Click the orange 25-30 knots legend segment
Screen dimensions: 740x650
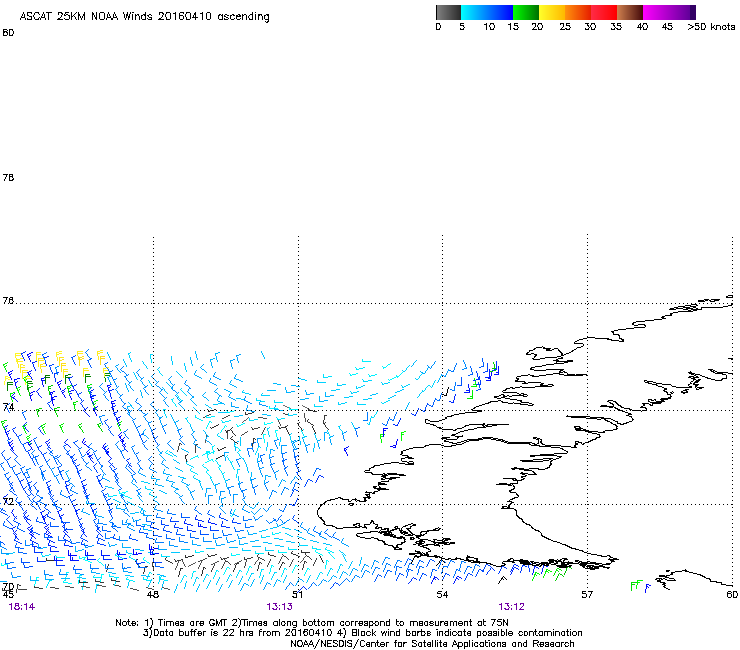click(578, 12)
